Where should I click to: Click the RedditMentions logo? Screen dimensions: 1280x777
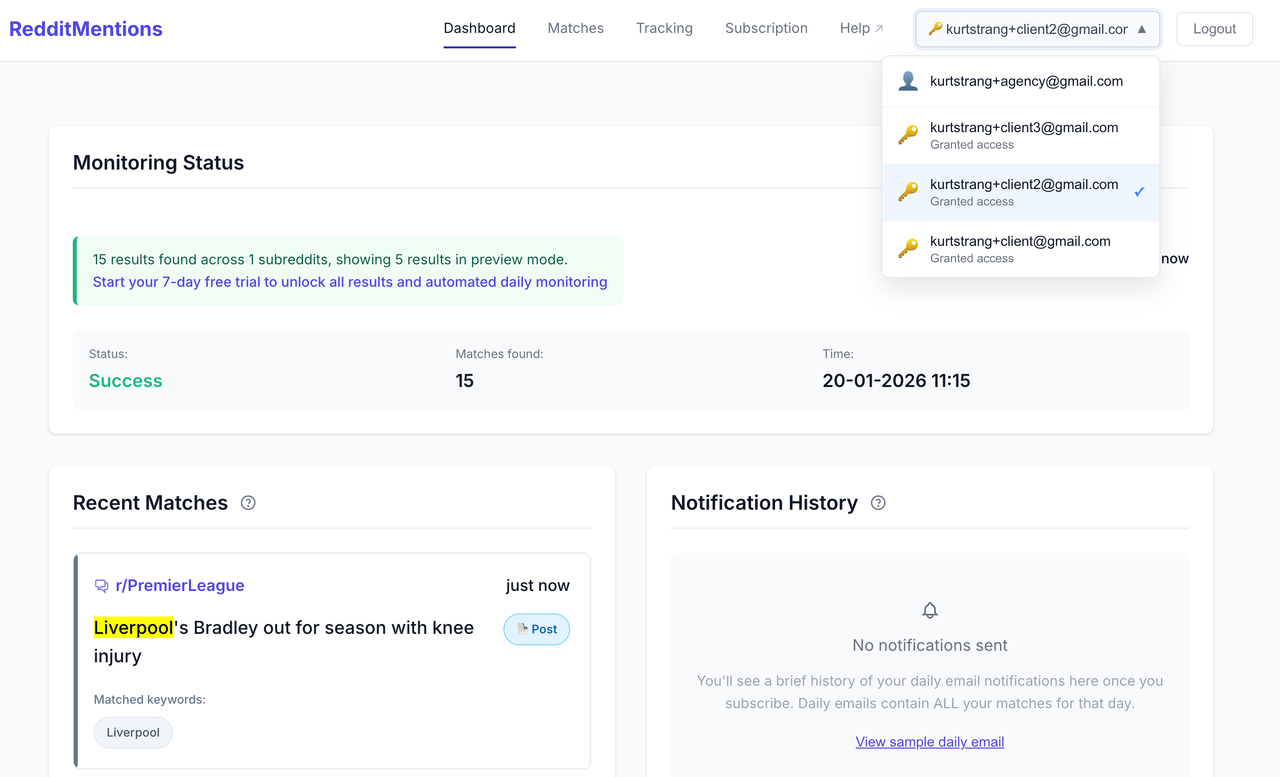(86, 29)
